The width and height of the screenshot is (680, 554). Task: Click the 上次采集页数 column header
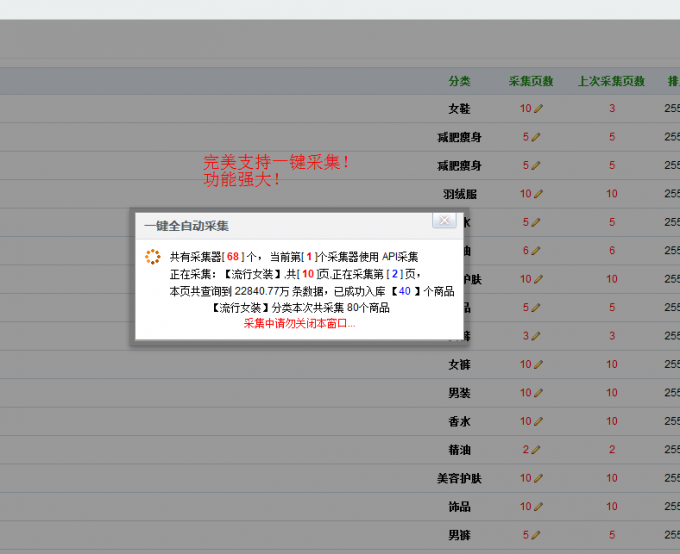[x=611, y=81]
